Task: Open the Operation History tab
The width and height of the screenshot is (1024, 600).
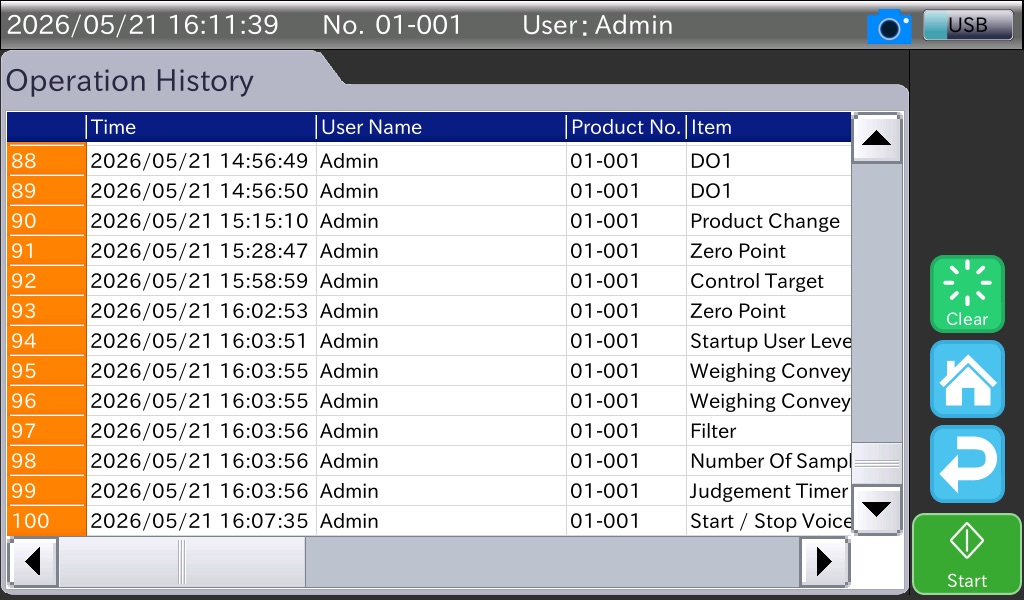Action: click(130, 82)
